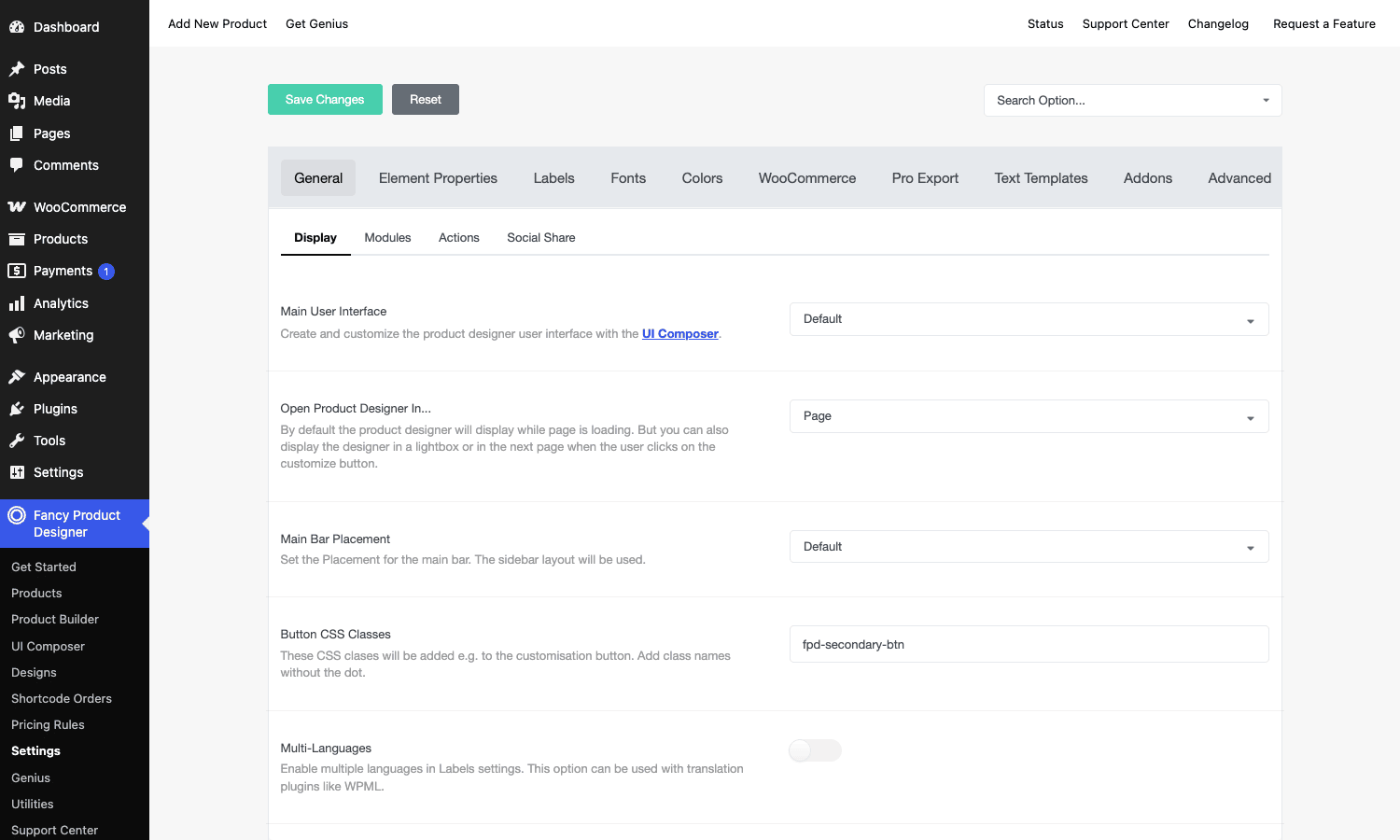Open Shortcode Orders submenu item
Image resolution: width=1400 pixels, height=840 pixels.
(62, 699)
